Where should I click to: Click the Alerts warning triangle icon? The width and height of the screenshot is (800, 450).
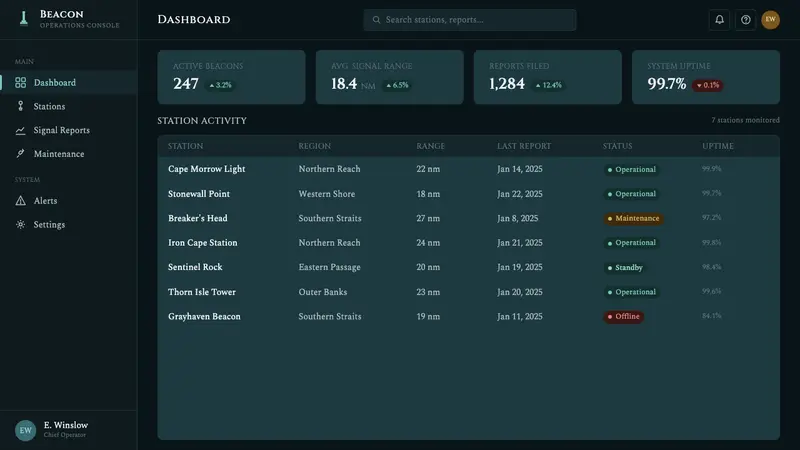tap(20, 201)
